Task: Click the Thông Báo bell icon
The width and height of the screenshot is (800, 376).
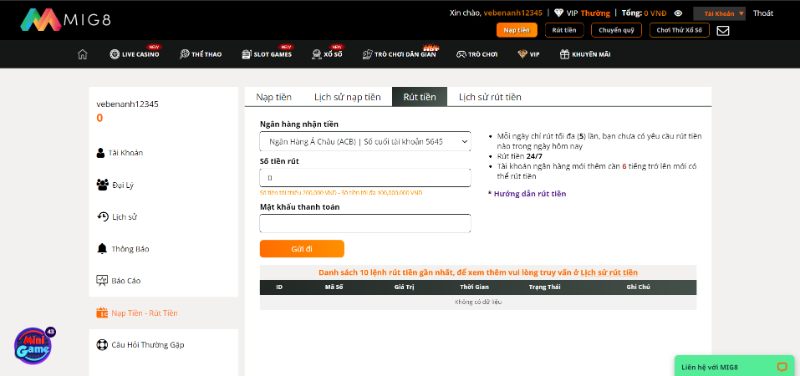Action: click(x=102, y=248)
